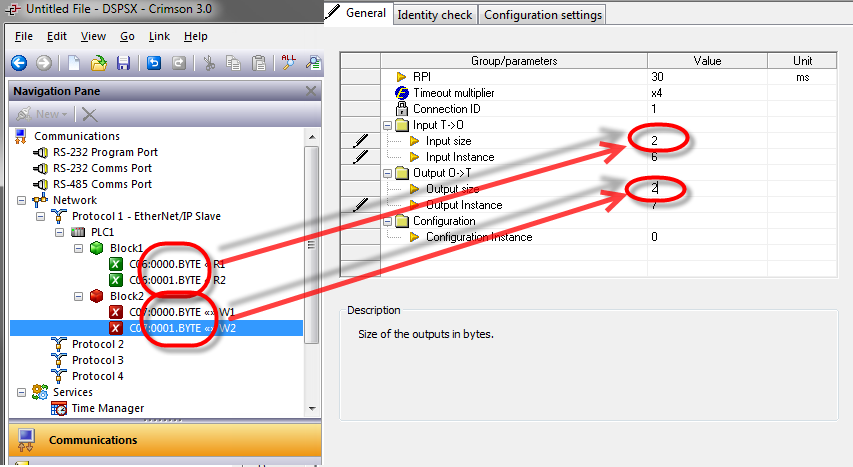Open the Go menu
853x467 pixels.
pyautogui.click(x=127, y=36)
